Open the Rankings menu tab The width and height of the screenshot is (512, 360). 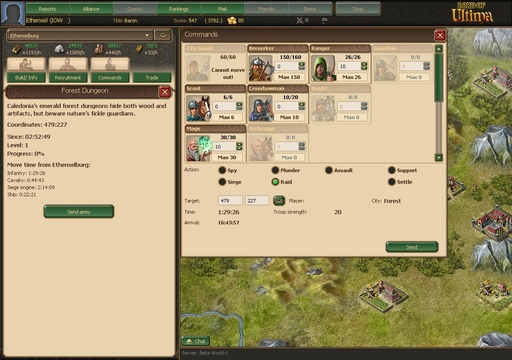[178, 9]
